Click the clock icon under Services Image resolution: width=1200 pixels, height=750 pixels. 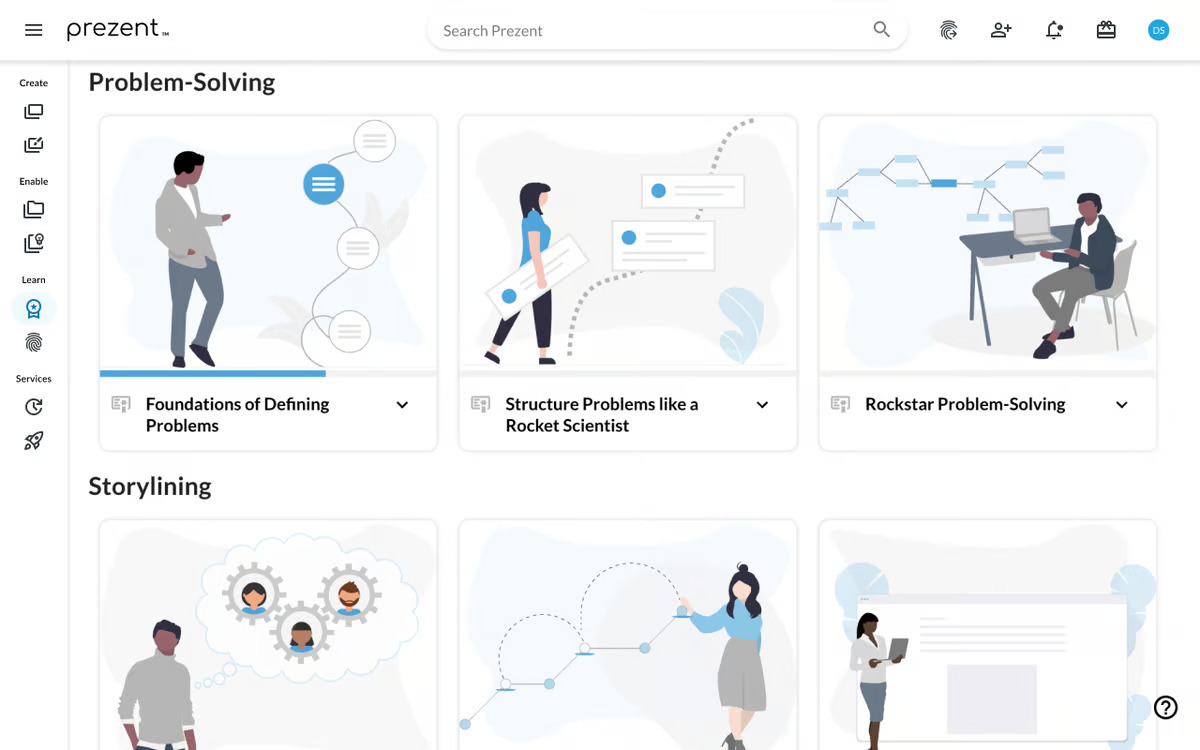coord(34,407)
